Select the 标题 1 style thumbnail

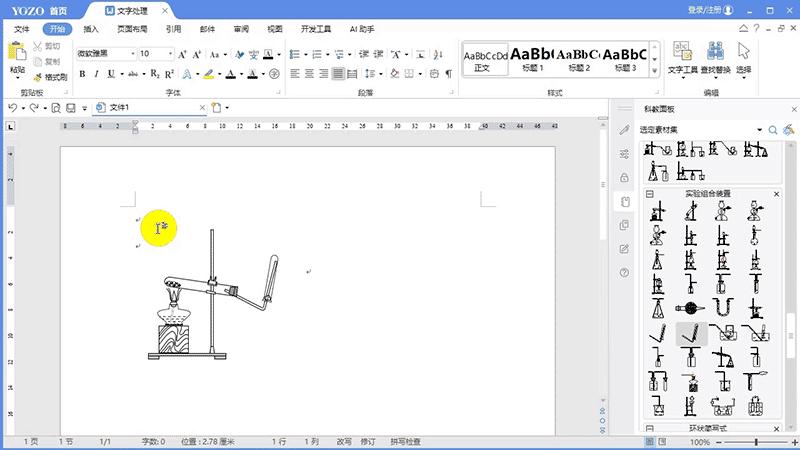(531, 58)
